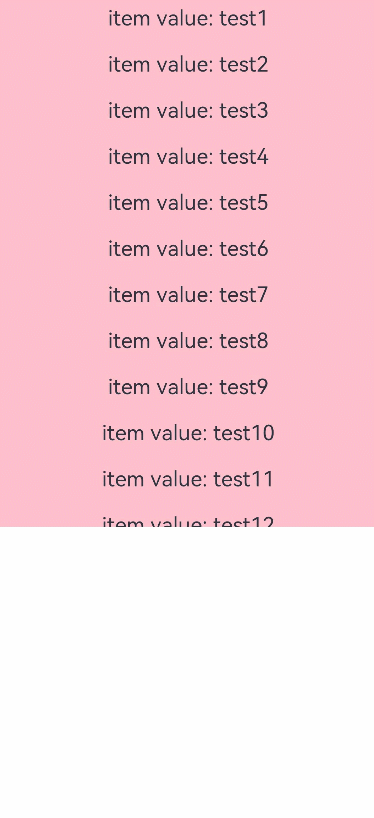Click the blank white area below the list
374x818 pixels.
point(187,672)
